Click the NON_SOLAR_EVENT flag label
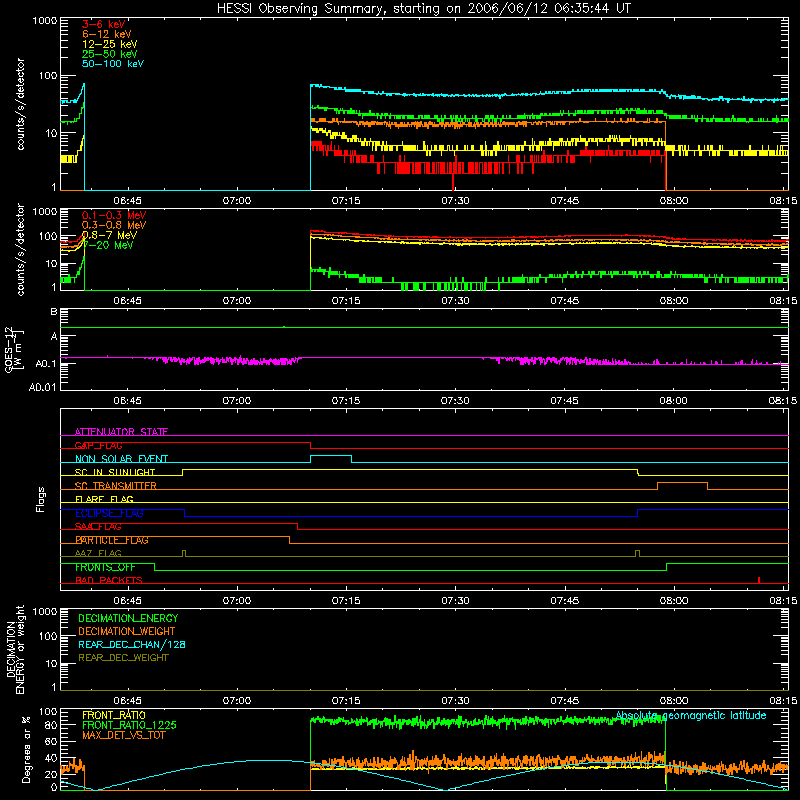This screenshot has width=800, height=800. coord(121,459)
